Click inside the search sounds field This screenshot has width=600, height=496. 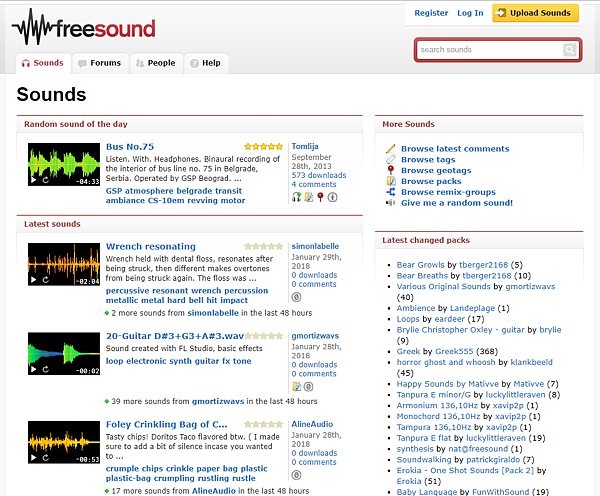(x=490, y=50)
